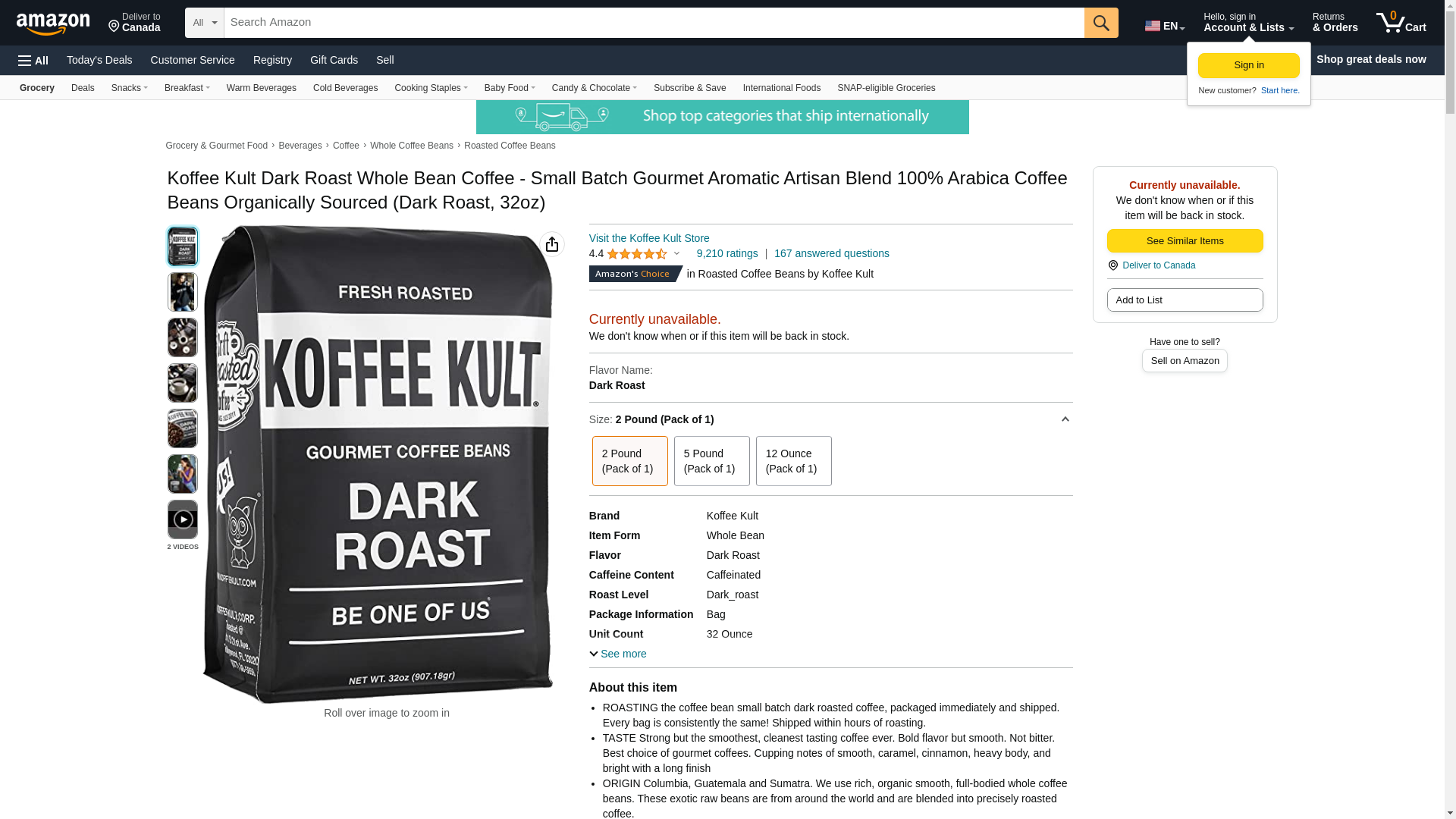
Task: Select the second product image thumbnail
Action: point(183,292)
